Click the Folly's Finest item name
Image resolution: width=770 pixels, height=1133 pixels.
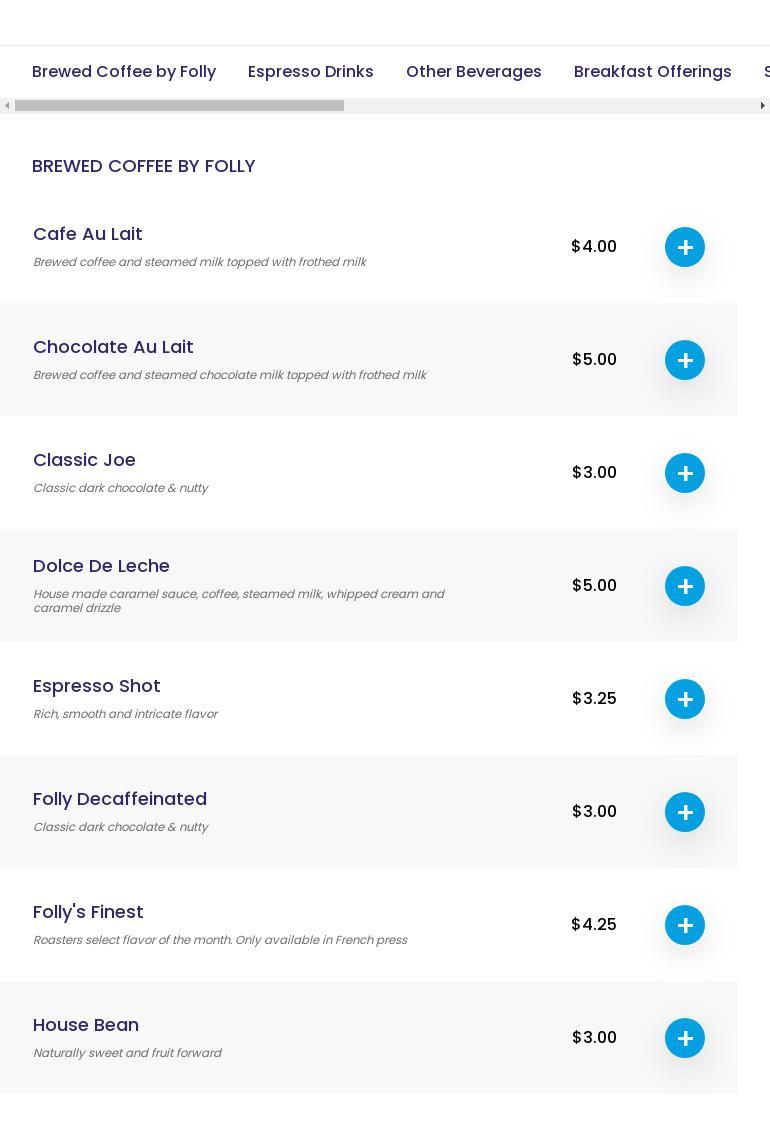point(88,912)
